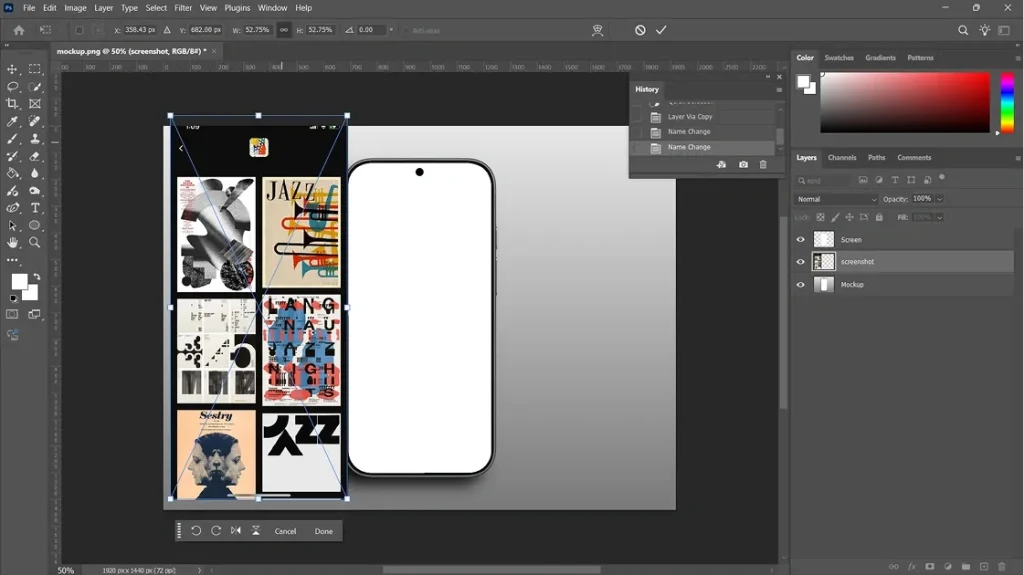Open the Edit Toolbar three-dots menu
Image resolution: width=1024 pixels, height=575 pixels.
coord(12,259)
